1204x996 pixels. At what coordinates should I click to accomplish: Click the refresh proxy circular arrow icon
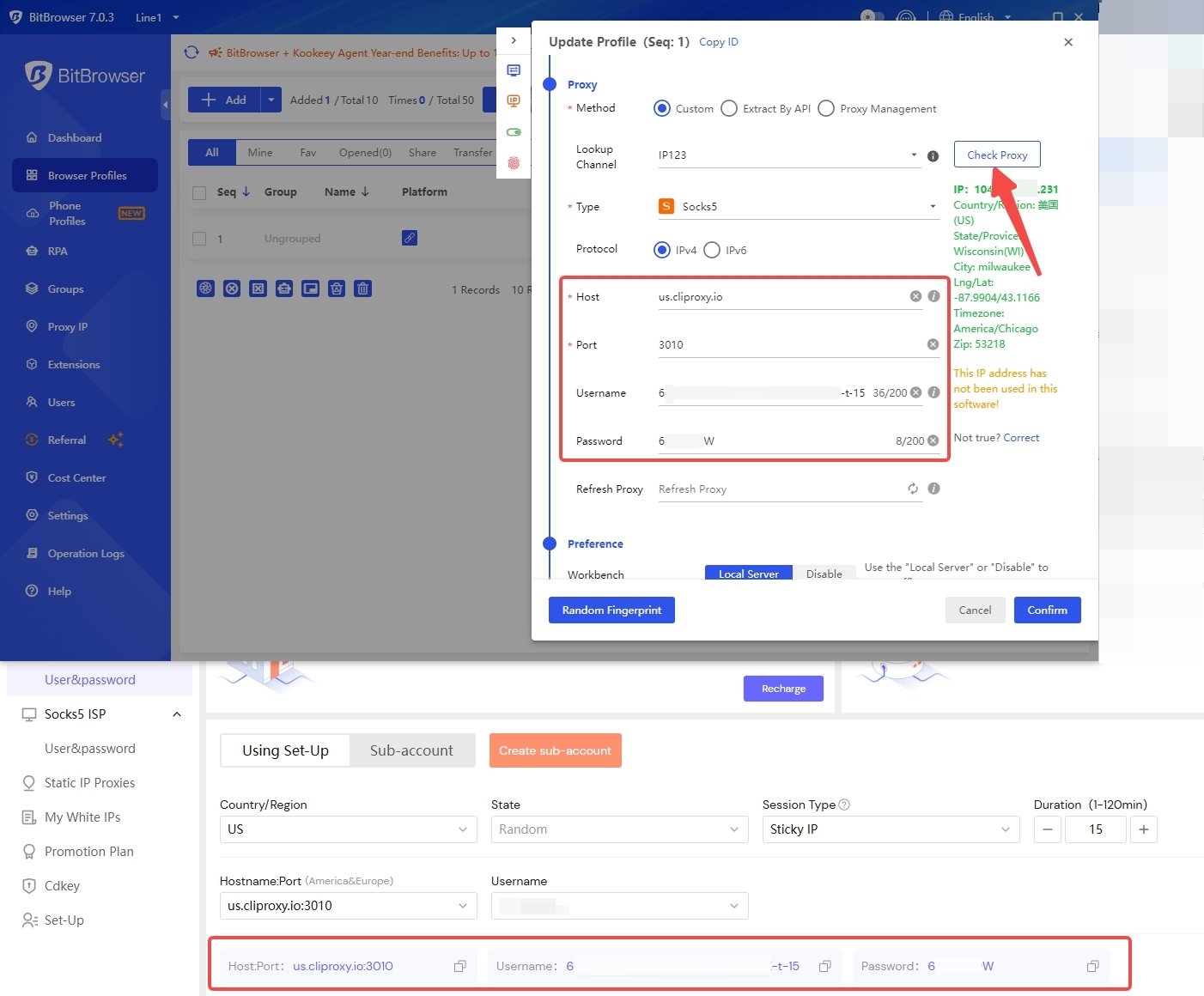(913, 489)
